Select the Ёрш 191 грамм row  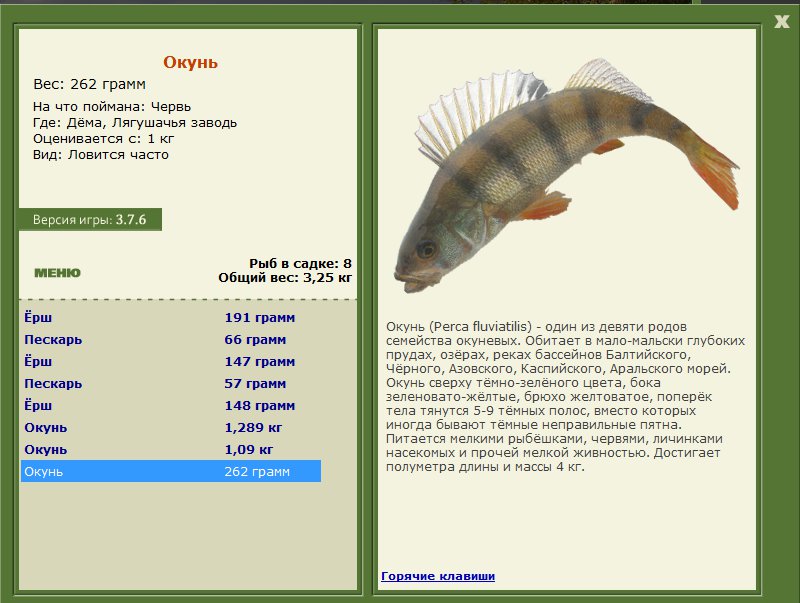[x=171, y=317]
